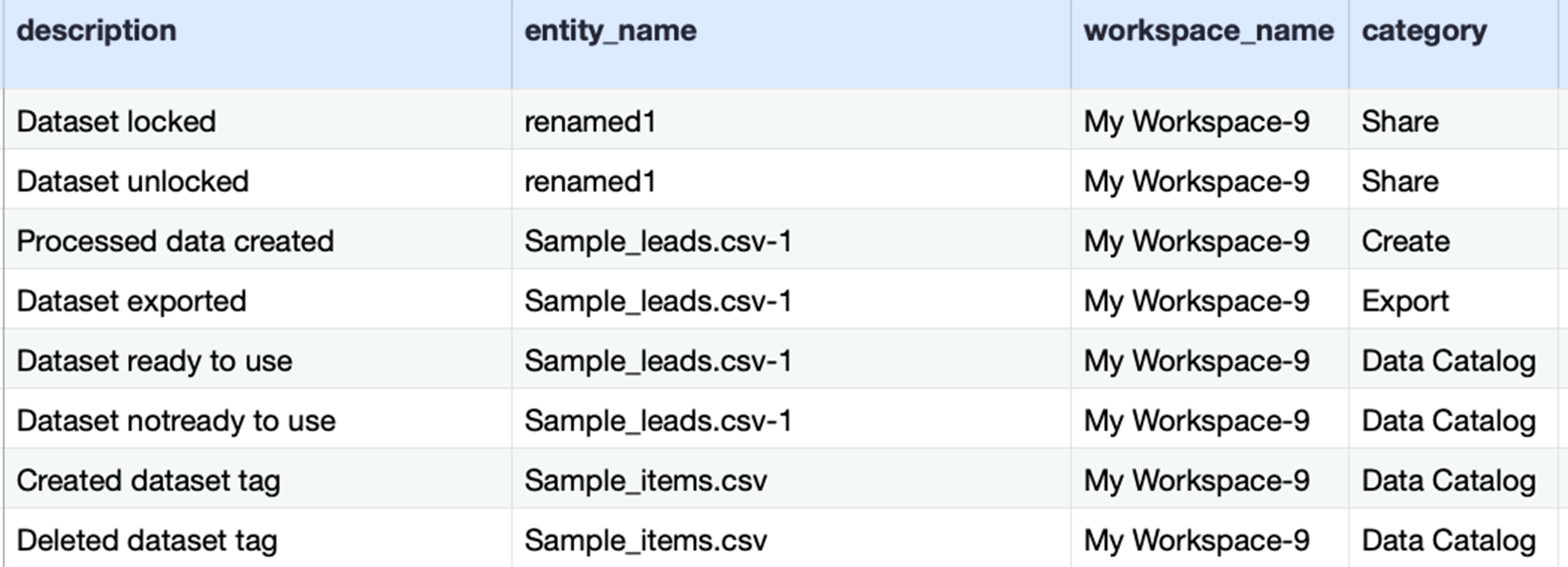
Task: Click the "Export" category cell
Action: tap(1404, 301)
